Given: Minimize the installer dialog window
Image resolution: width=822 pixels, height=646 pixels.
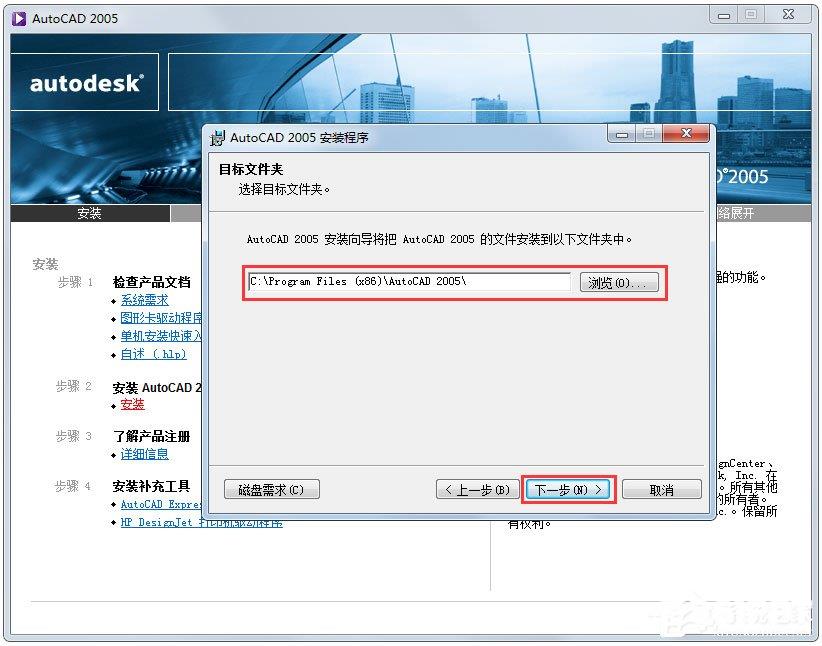Looking at the screenshot, I should pos(622,134).
